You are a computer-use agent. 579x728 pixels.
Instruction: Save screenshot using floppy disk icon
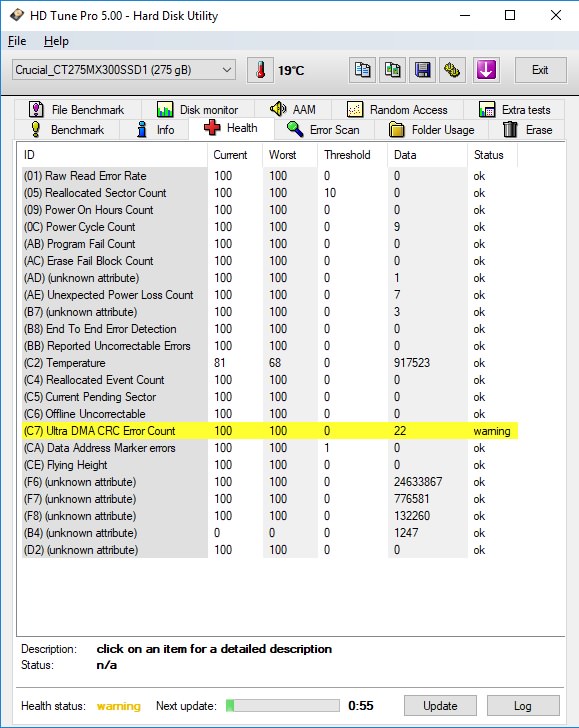pos(423,71)
